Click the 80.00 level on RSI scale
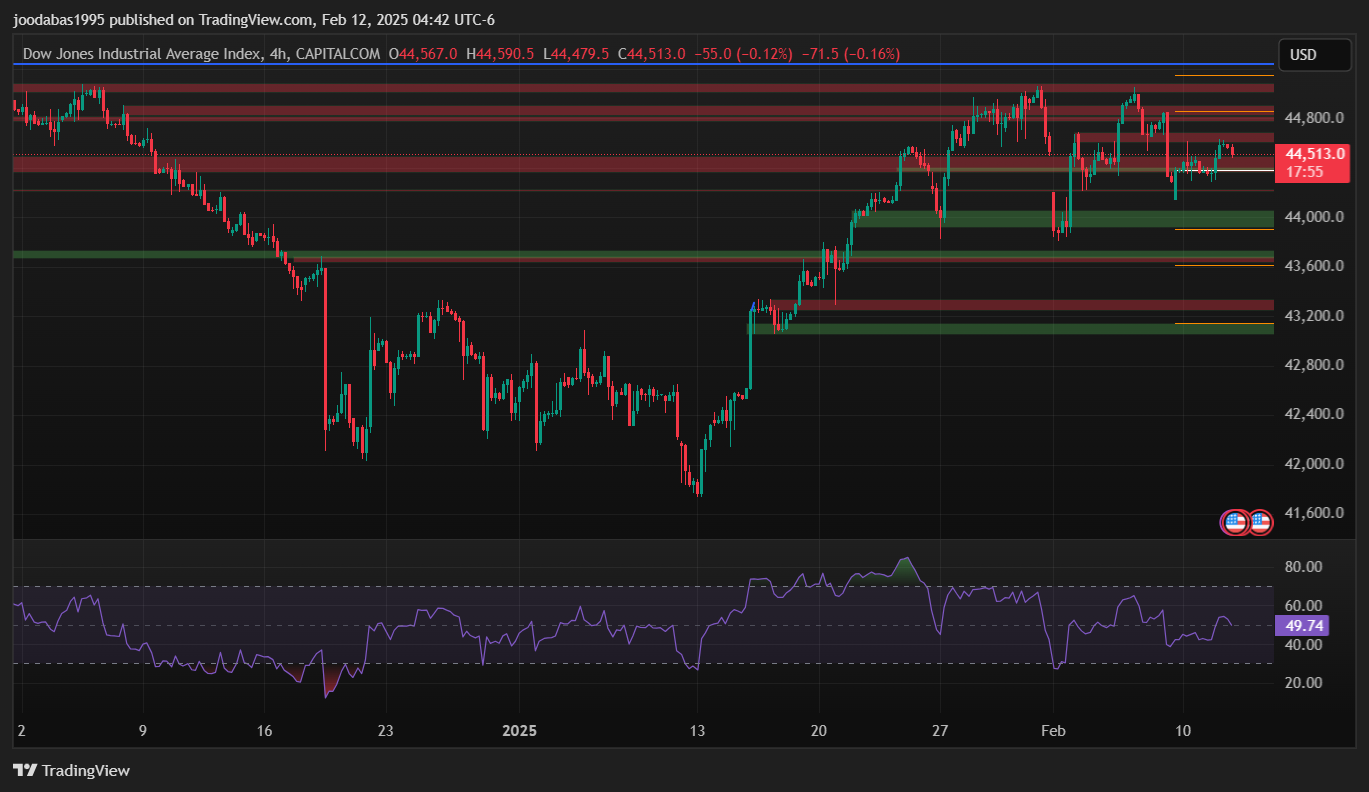The width and height of the screenshot is (1369, 792). [1303, 567]
